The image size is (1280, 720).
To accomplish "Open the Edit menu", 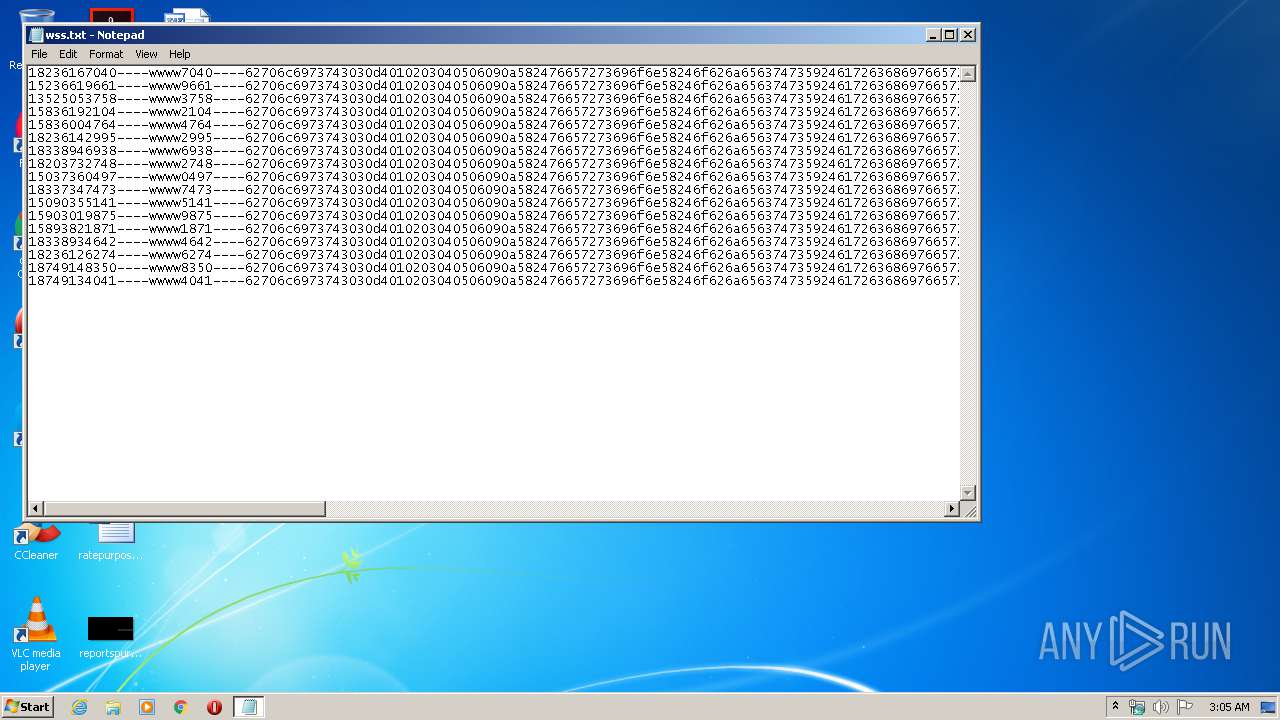I will tap(68, 54).
